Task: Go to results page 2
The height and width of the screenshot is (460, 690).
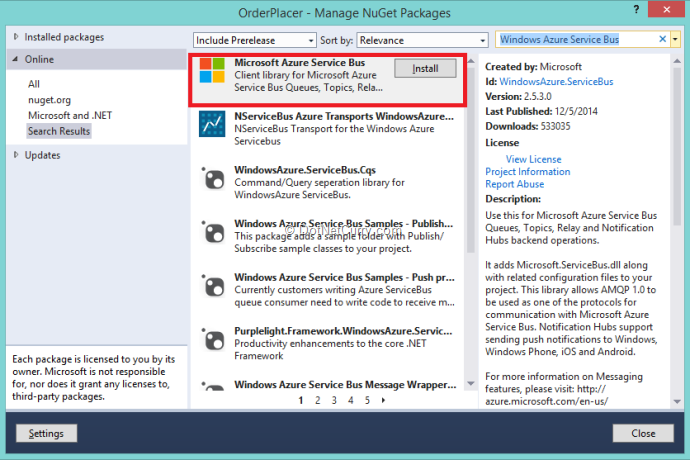Action: click(317, 400)
